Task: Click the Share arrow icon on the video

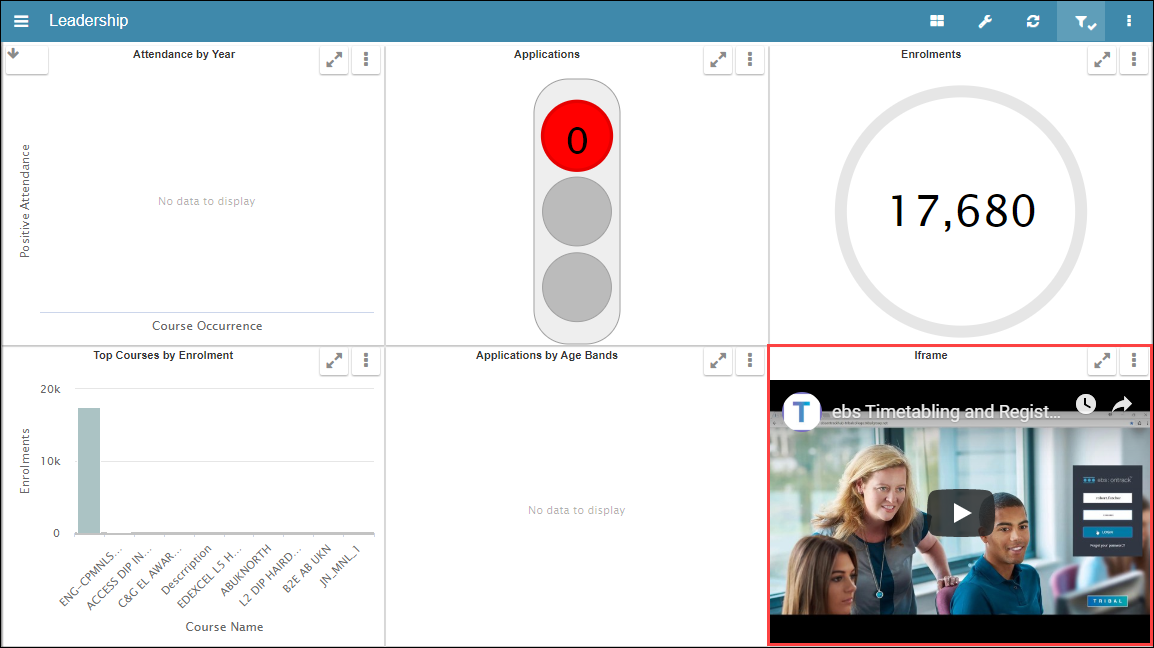Action: pos(1121,404)
